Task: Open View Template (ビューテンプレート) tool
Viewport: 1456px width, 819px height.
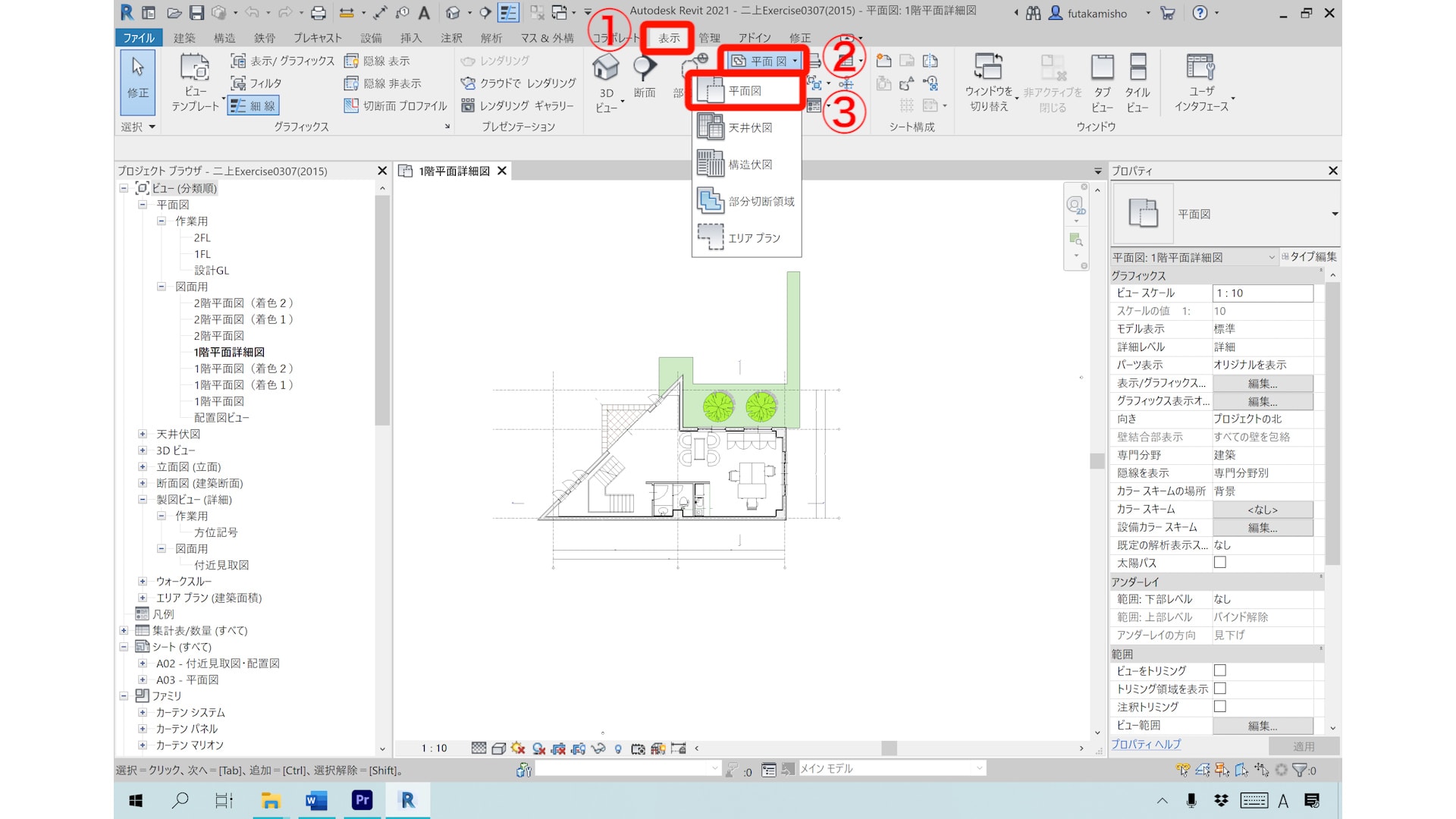Action: click(x=195, y=68)
